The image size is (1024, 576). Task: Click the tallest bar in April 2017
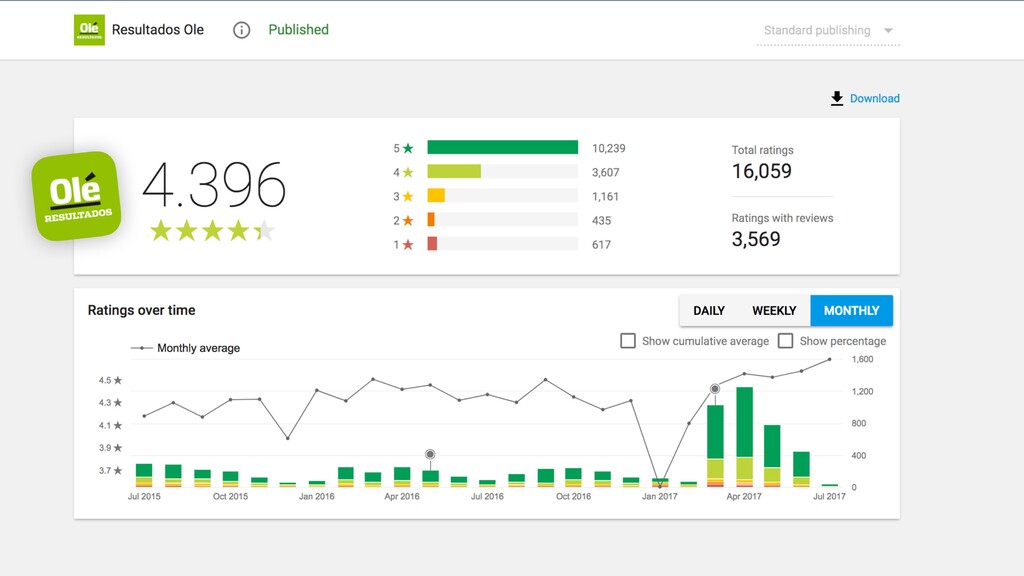coord(744,437)
